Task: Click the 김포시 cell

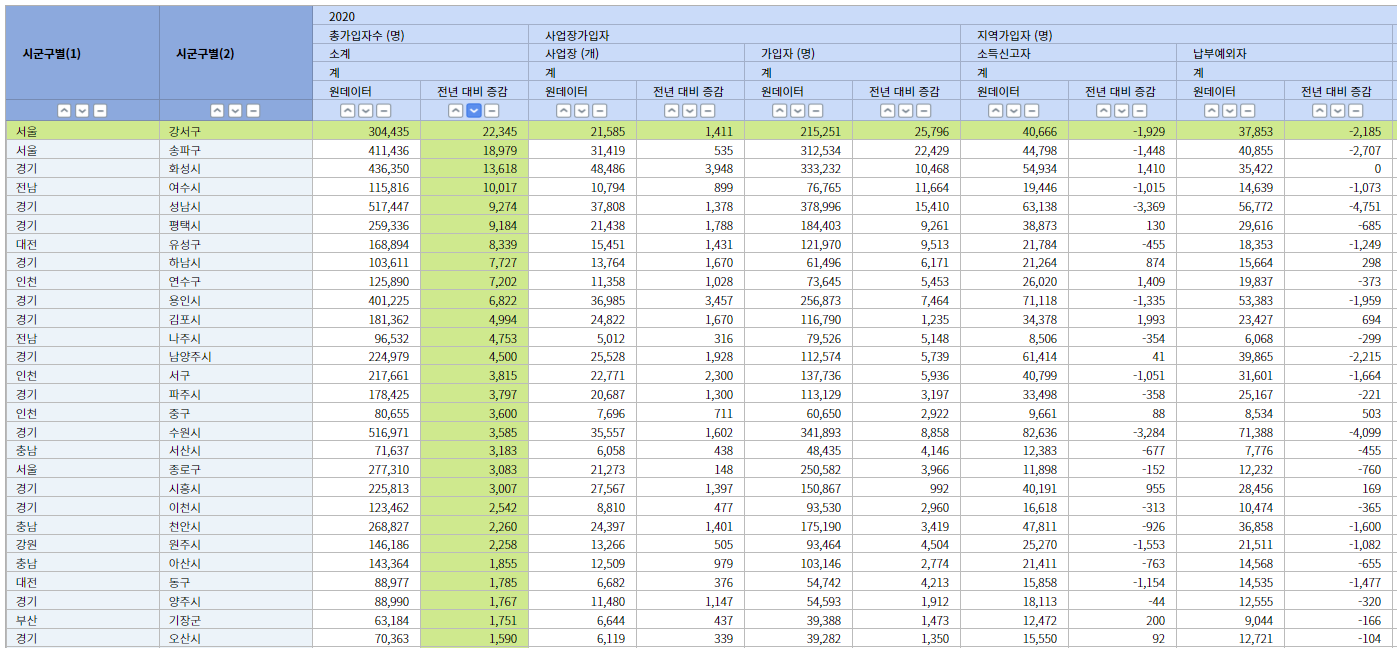Action: coord(236,319)
